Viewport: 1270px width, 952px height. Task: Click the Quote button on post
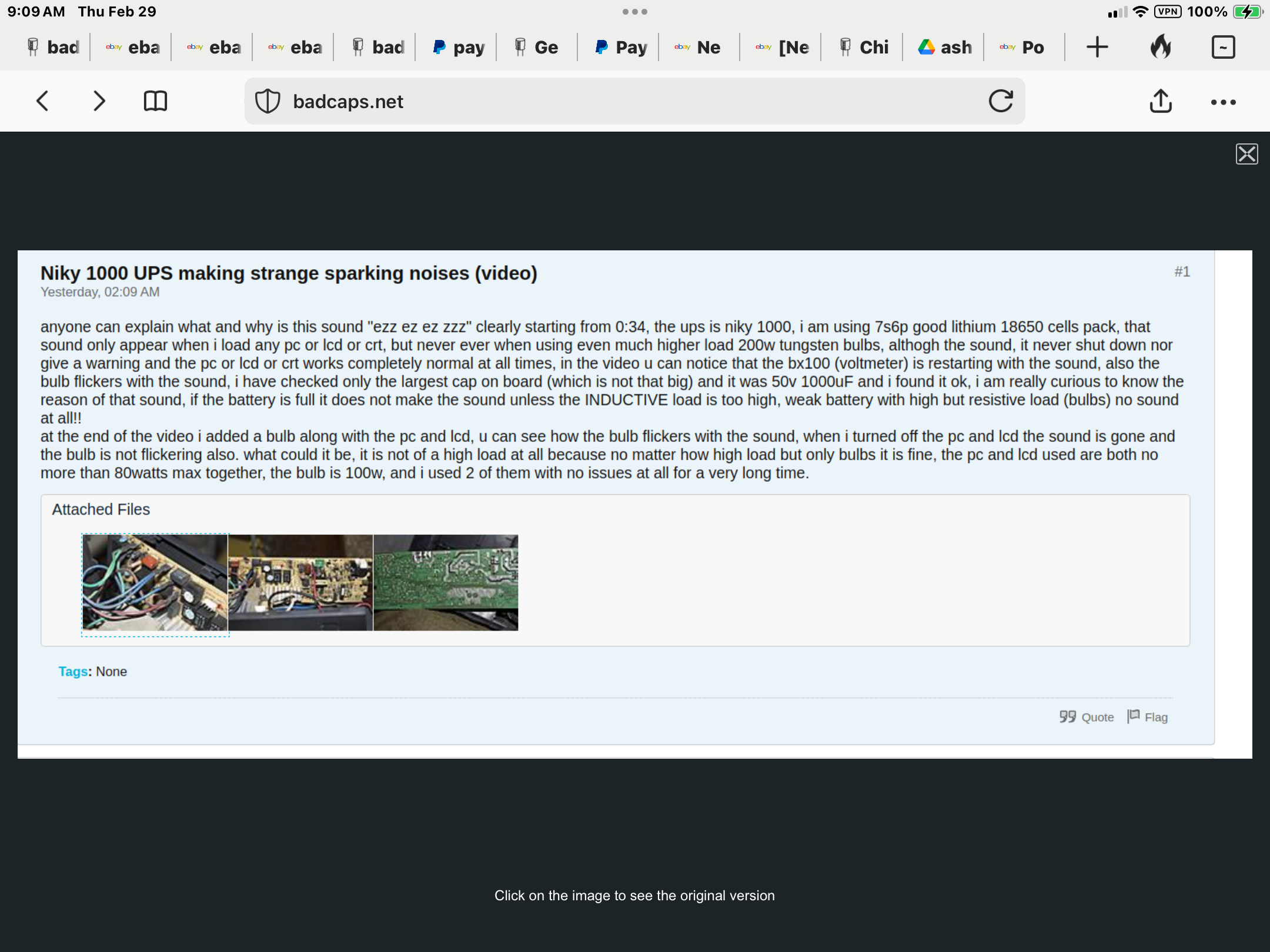(x=1087, y=717)
